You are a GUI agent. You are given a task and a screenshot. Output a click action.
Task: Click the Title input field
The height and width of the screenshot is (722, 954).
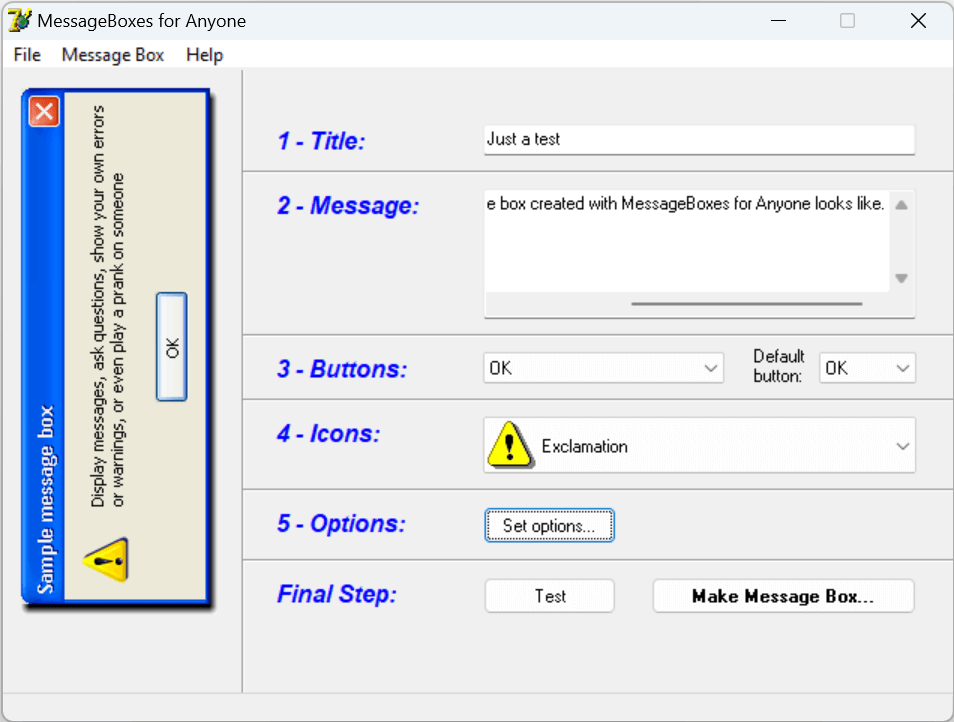(699, 140)
